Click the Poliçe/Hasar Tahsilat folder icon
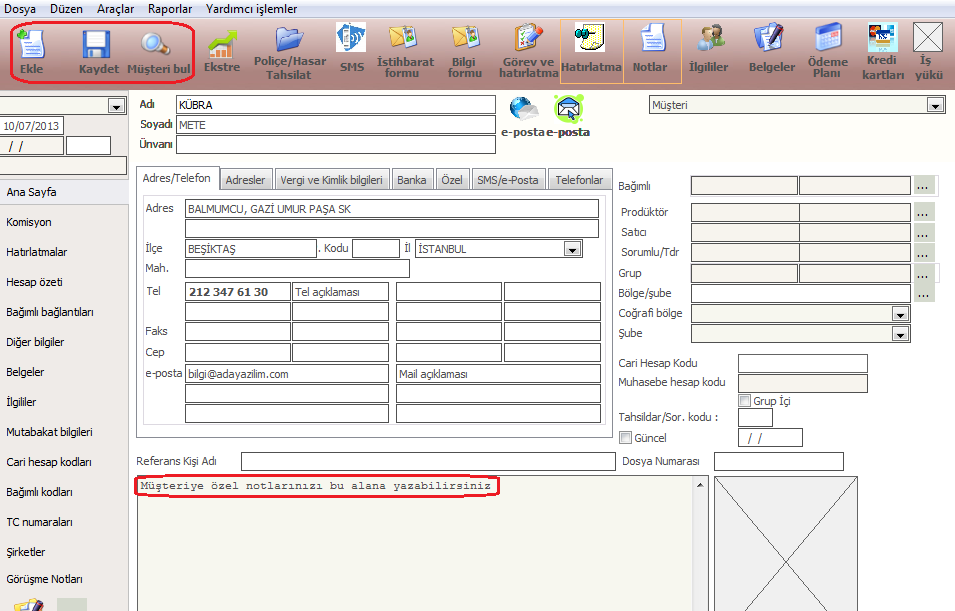Screen dimensions: 955x611 coord(288,39)
